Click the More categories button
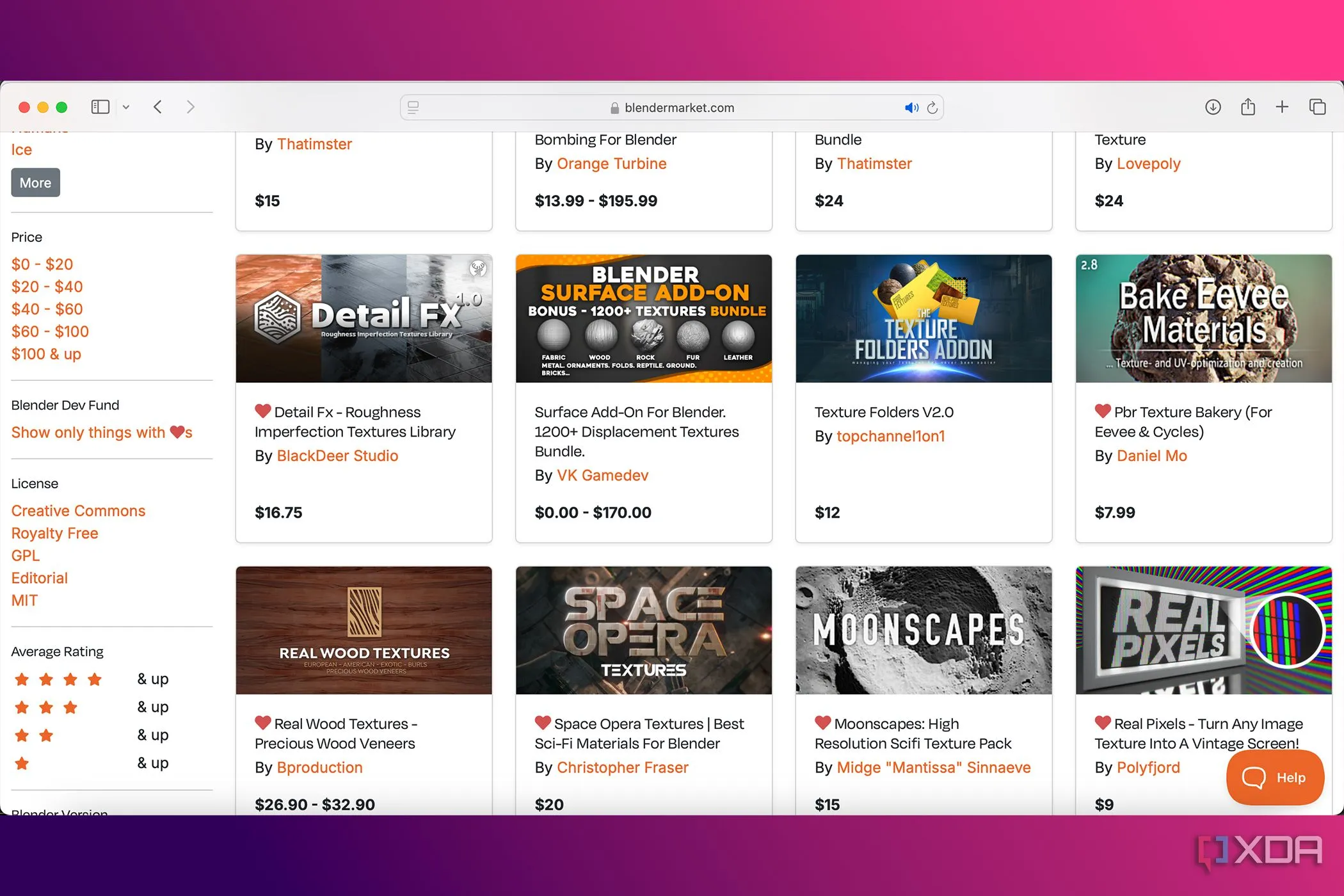The width and height of the screenshot is (1344, 896). (x=35, y=182)
